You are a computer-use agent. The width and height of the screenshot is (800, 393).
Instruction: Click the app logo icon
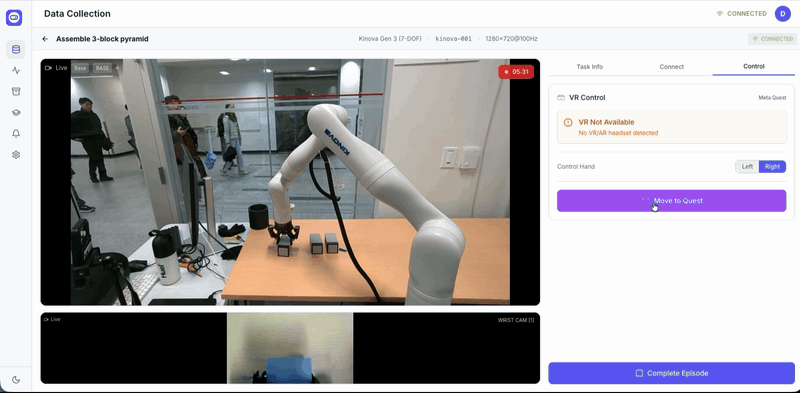point(14,17)
